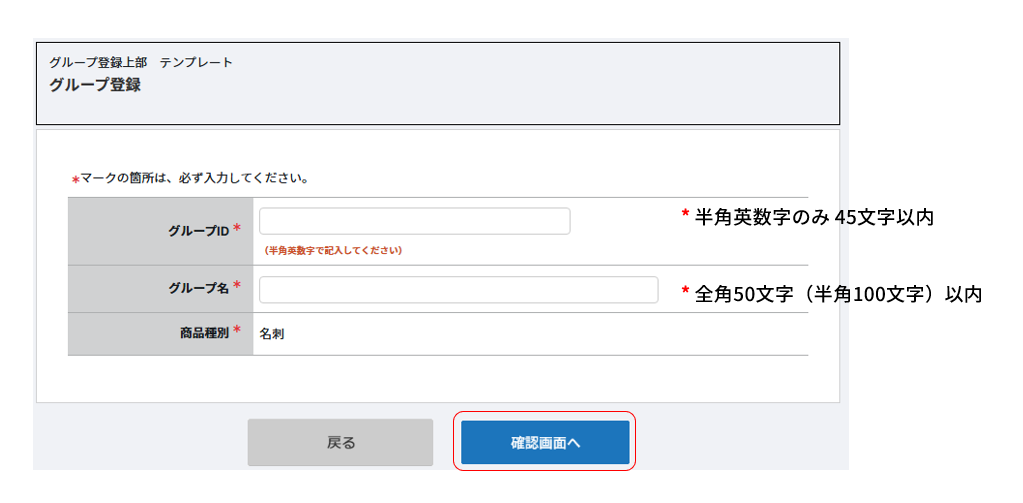Click the グループ登録上部 テンプレート header text
The image size is (1023, 503).
pyautogui.click(x=140, y=62)
